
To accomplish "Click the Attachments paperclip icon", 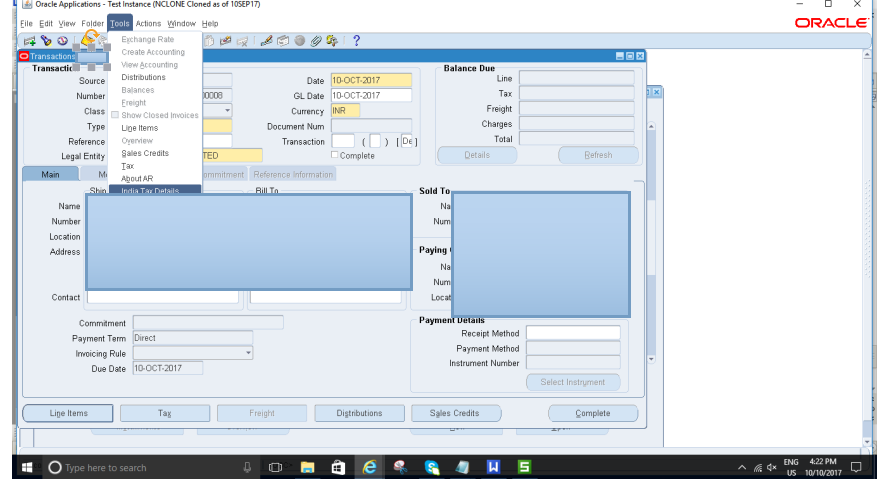I will click(x=316, y=41).
